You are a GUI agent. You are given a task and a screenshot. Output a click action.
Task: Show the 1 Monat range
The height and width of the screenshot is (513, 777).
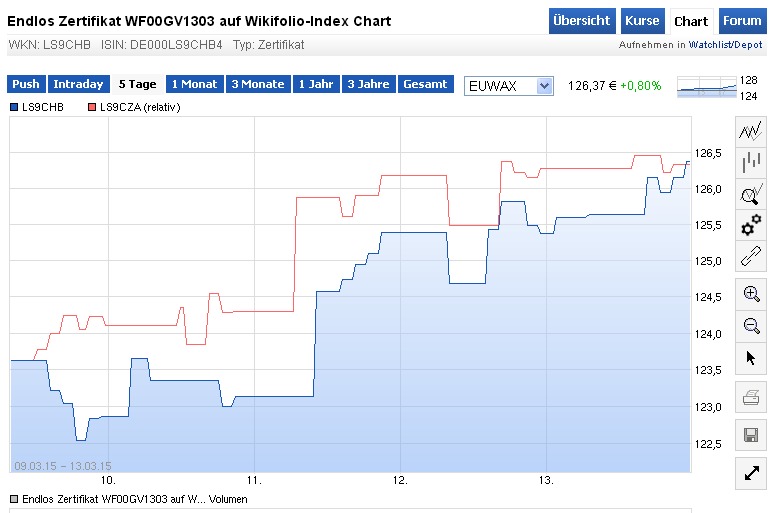coord(195,84)
